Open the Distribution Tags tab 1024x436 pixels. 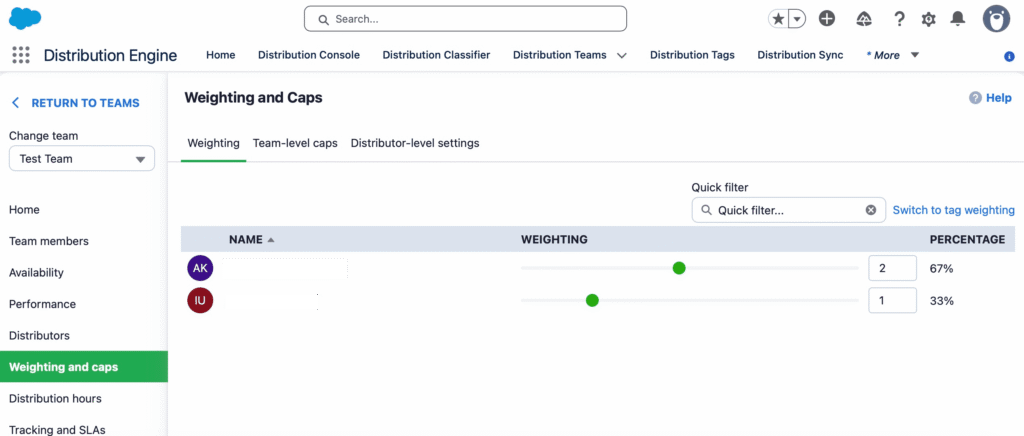692,55
